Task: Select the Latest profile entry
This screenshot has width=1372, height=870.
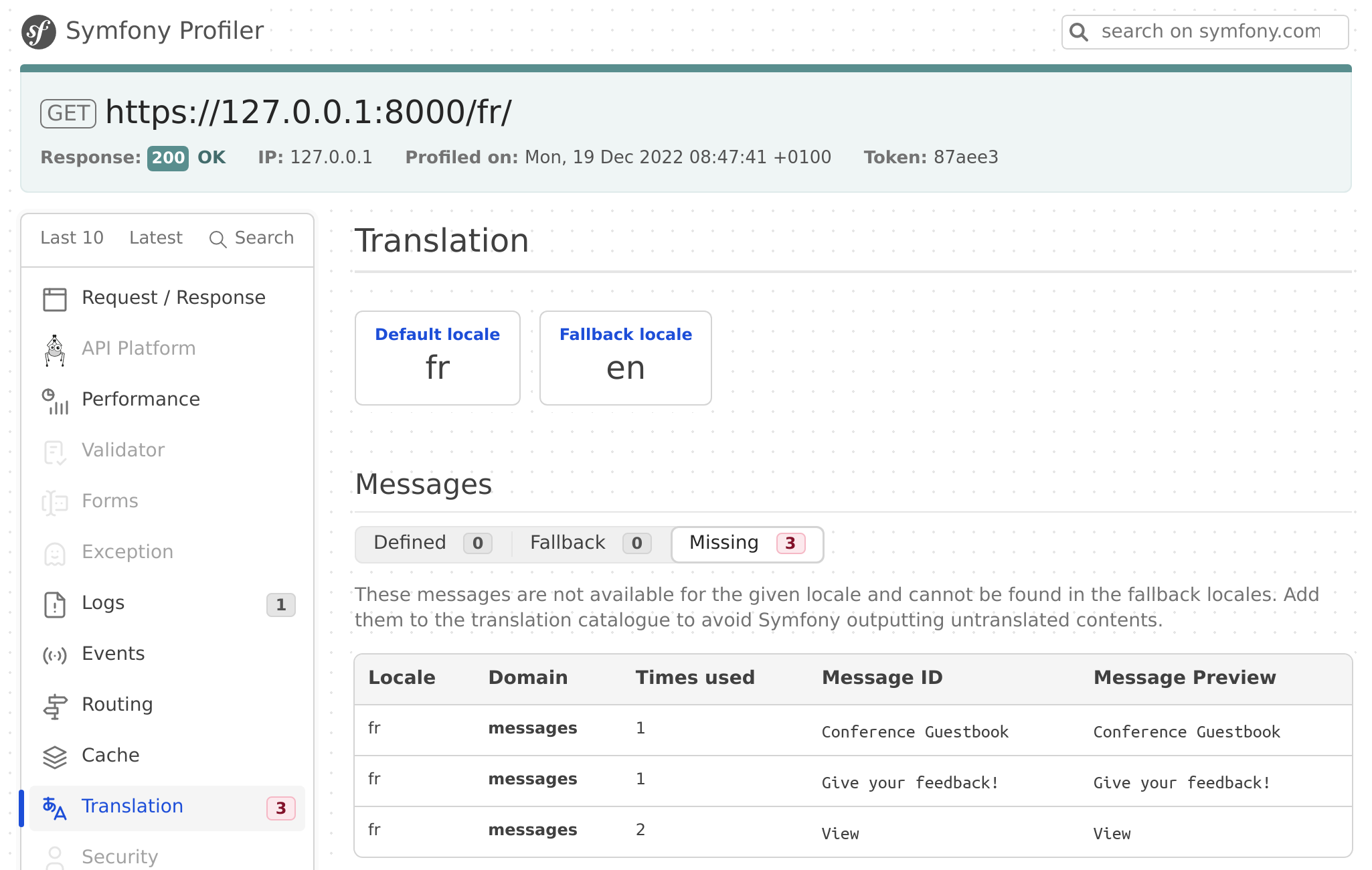Action: [155, 238]
